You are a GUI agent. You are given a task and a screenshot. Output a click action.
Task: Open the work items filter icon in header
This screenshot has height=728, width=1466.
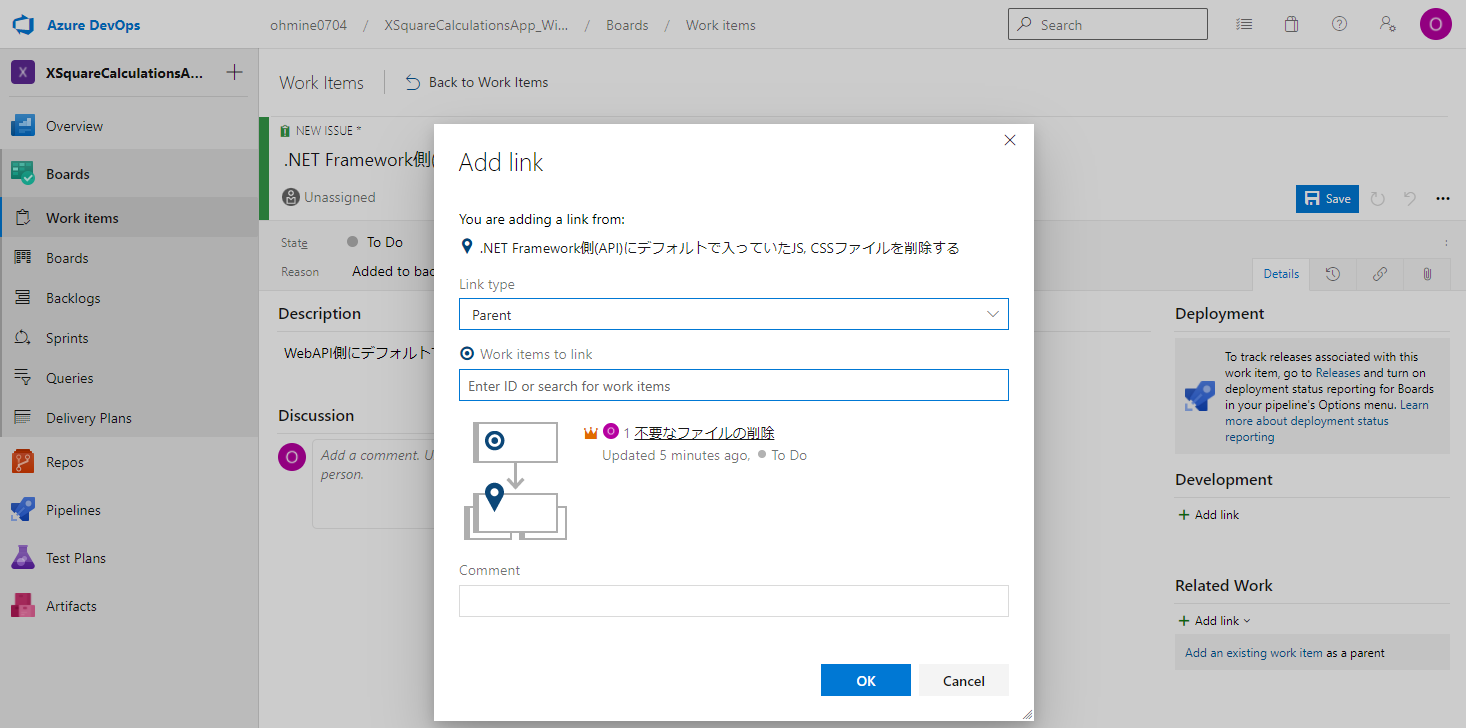pyautogui.click(x=1243, y=25)
